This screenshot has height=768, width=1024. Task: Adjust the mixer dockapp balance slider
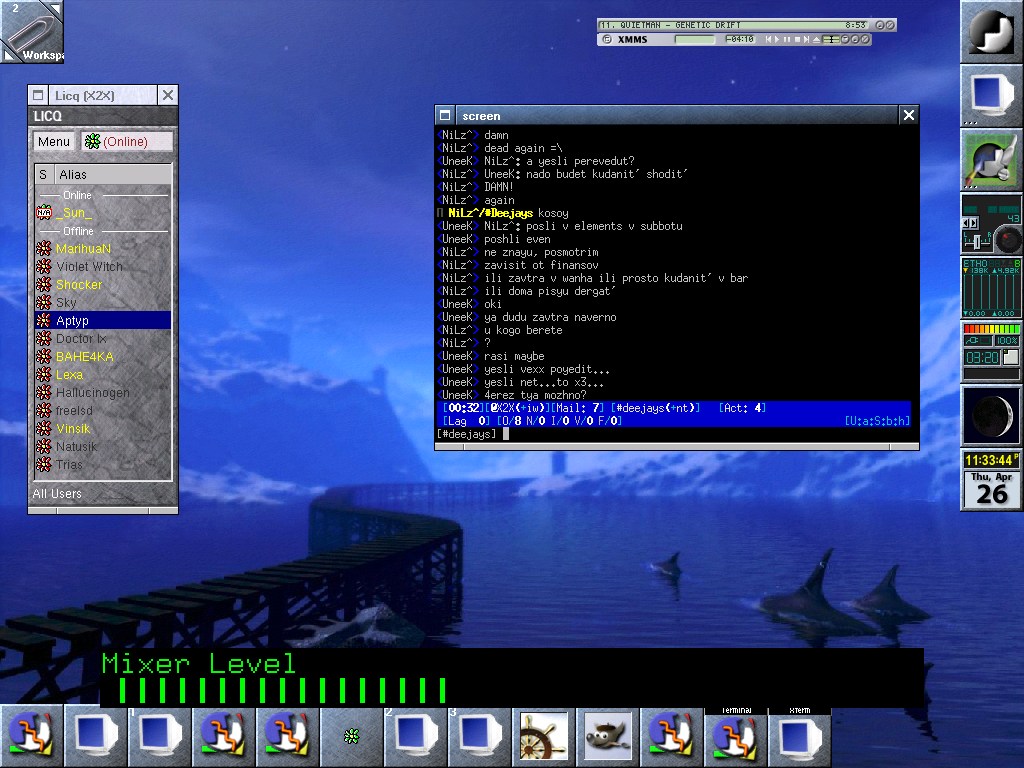tap(976, 242)
